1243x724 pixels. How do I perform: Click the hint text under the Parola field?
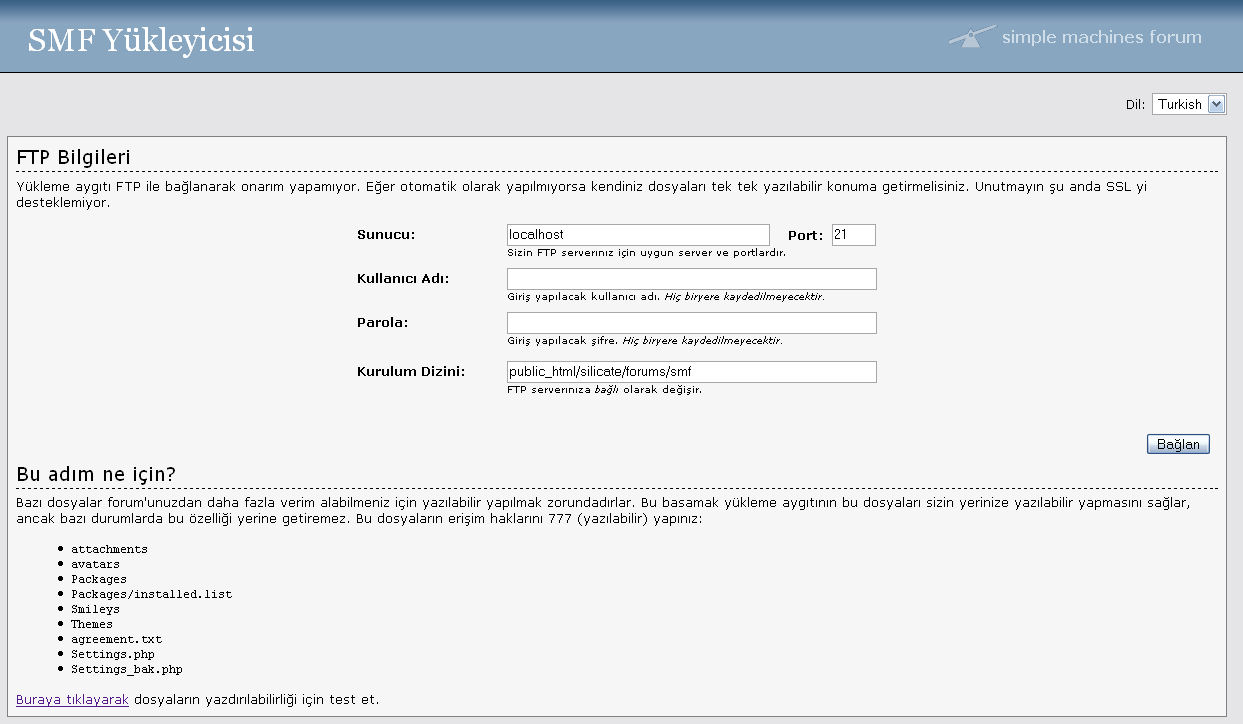tap(645, 341)
